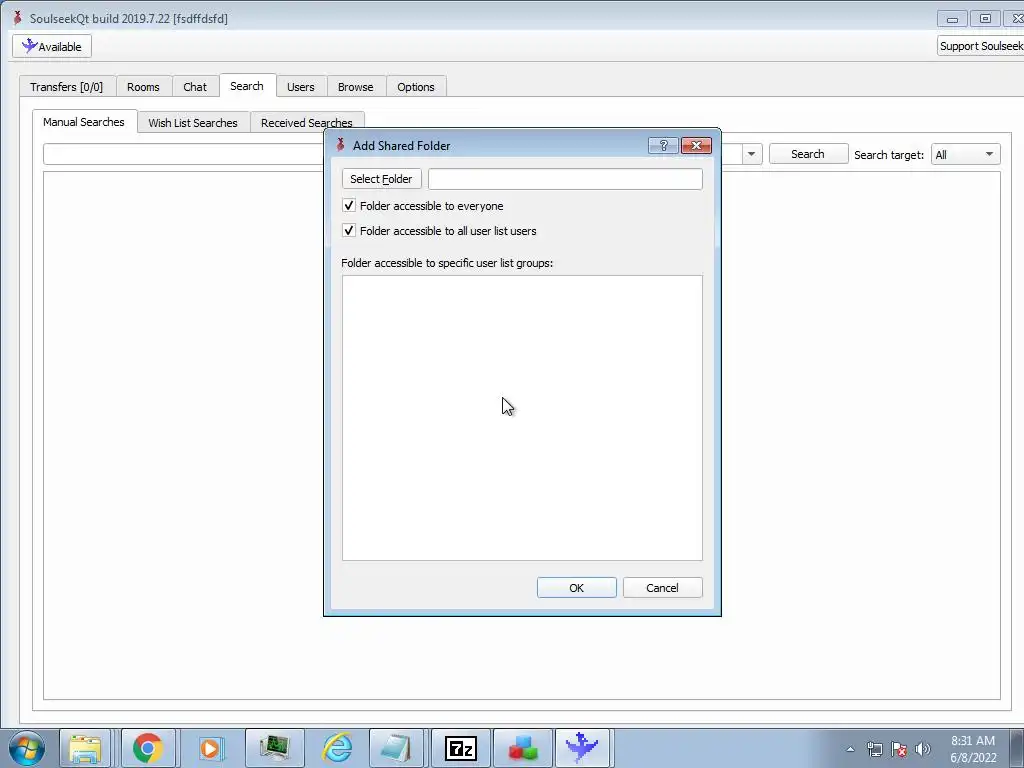Click the help question mark button in dialog
This screenshot has width=1024, height=768.
[664, 146]
